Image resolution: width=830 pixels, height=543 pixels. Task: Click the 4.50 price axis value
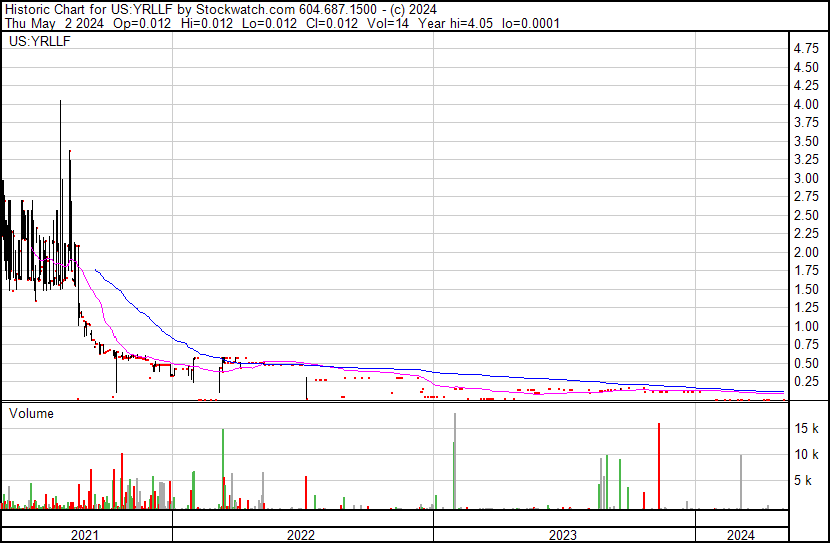tap(806, 67)
